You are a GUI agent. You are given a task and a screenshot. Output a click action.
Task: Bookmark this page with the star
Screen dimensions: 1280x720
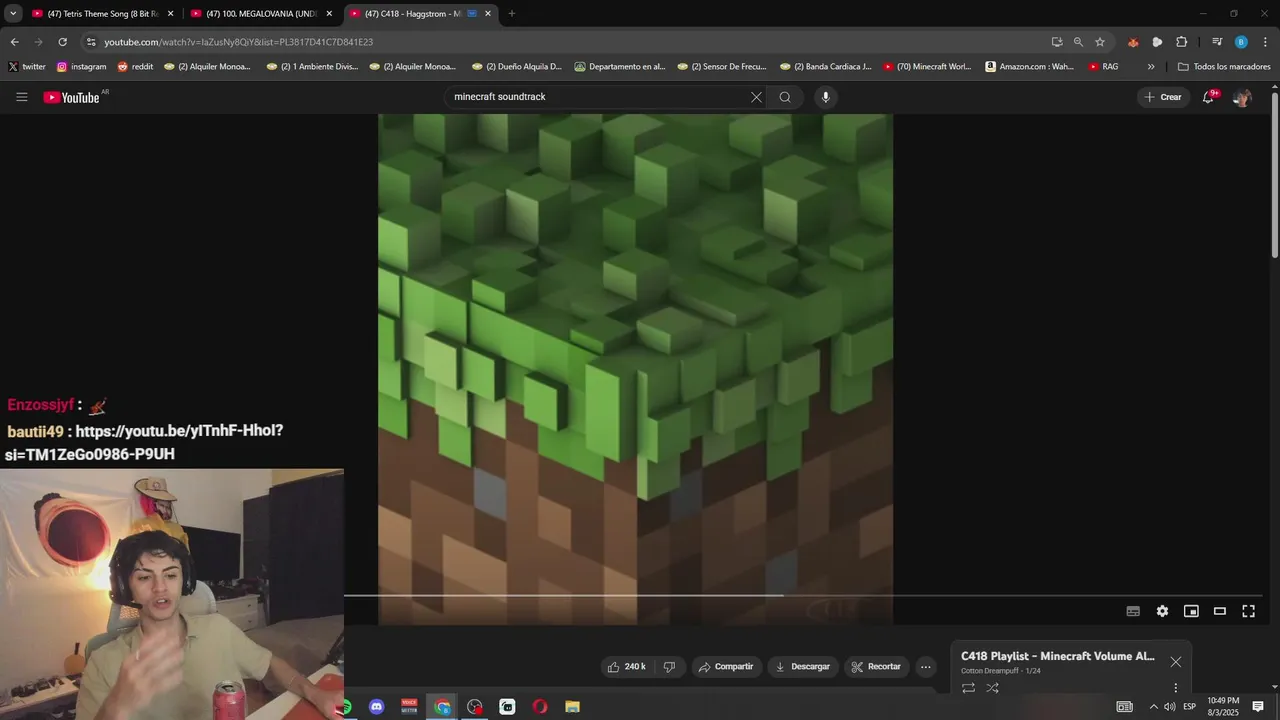coord(1100,42)
